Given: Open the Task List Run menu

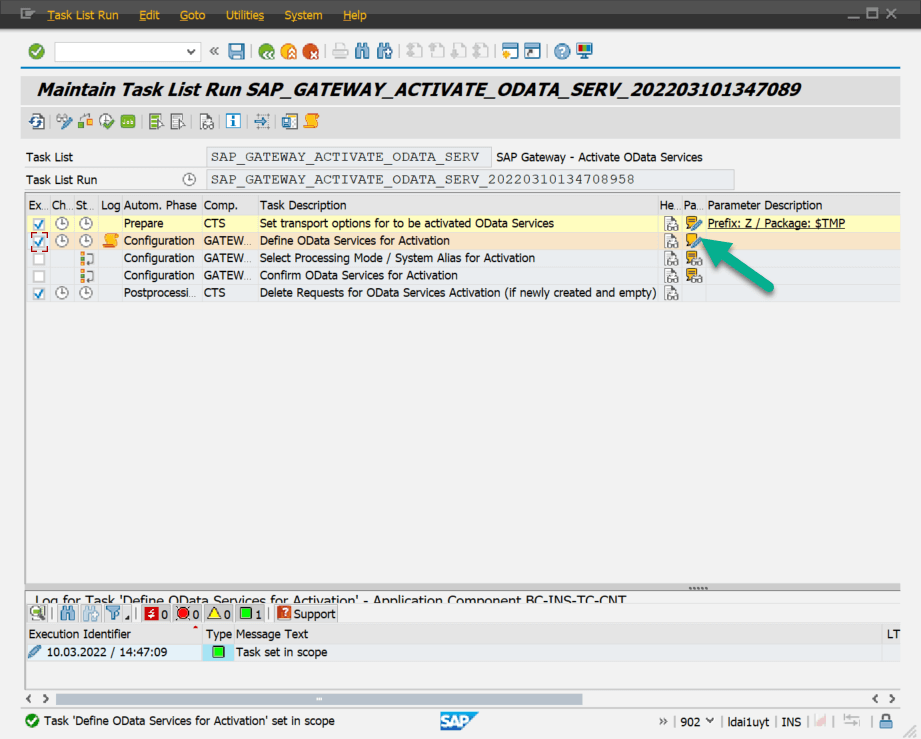Looking at the screenshot, I should (83, 15).
